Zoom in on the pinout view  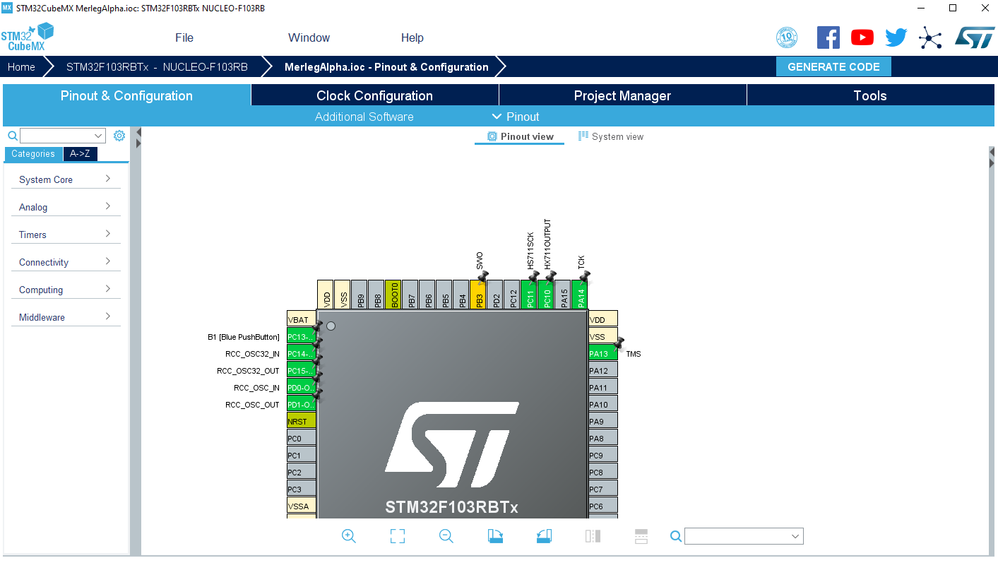pyautogui.click(x=348, y=536)
